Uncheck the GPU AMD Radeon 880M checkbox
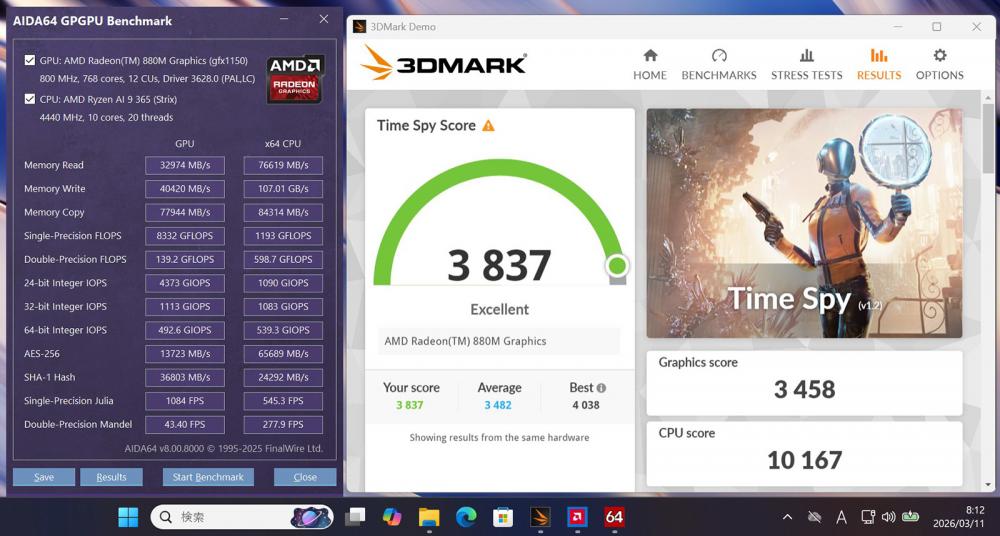 29,61
